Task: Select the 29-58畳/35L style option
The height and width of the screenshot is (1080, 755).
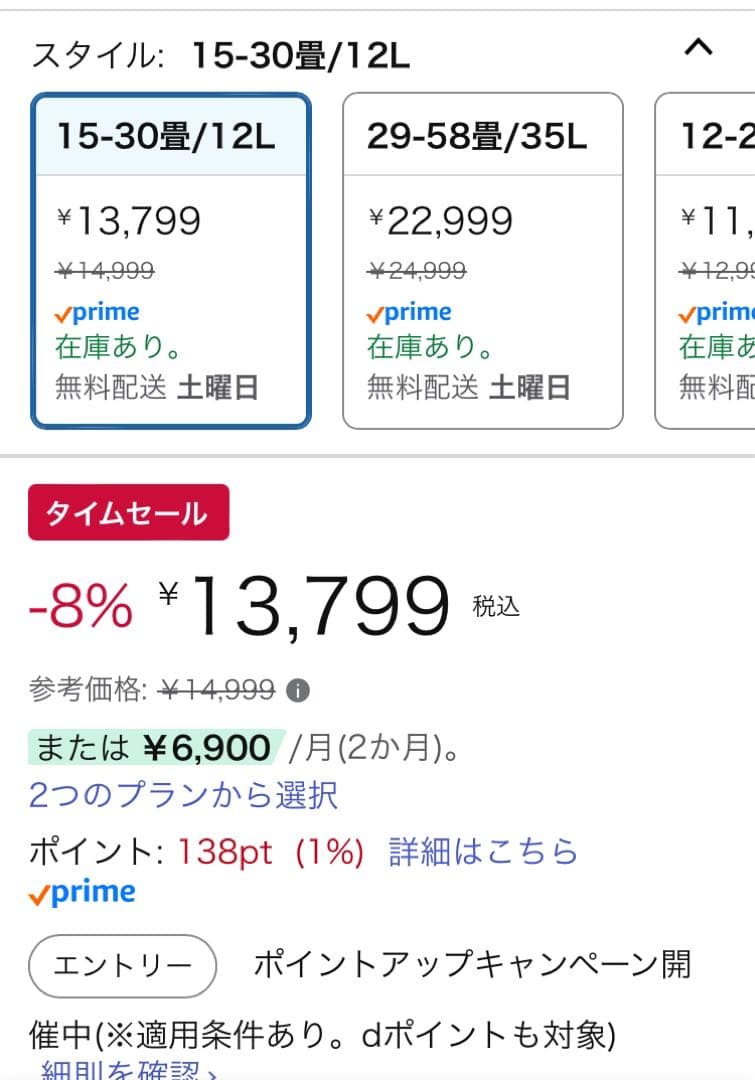Action: pyautogui.click(x=483, y=260)
